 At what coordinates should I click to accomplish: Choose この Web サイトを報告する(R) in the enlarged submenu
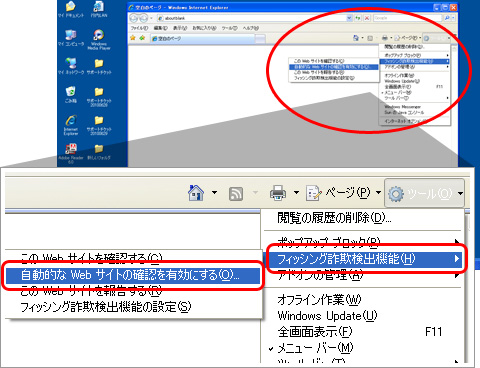(133, 291)
